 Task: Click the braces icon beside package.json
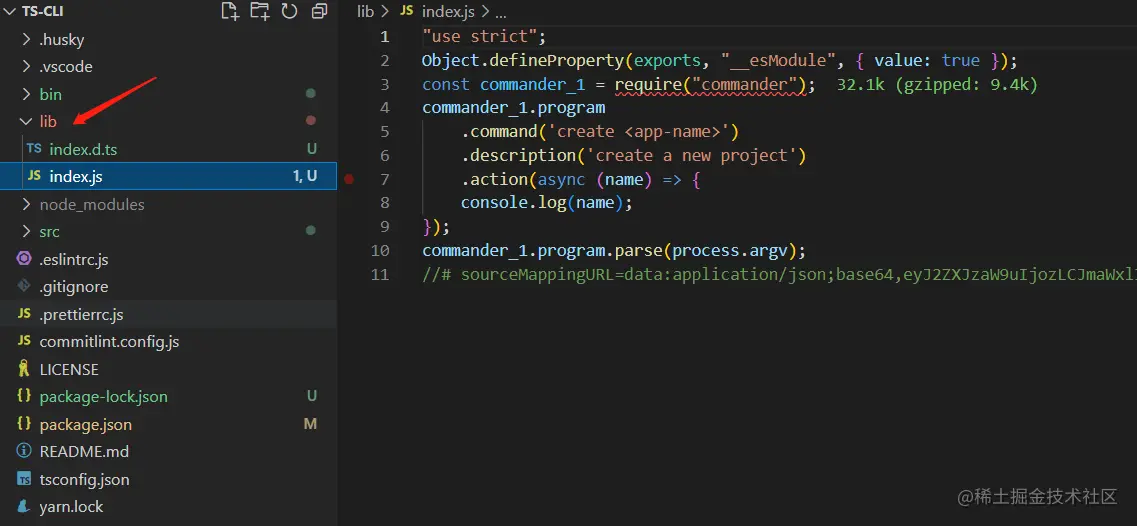24,424
